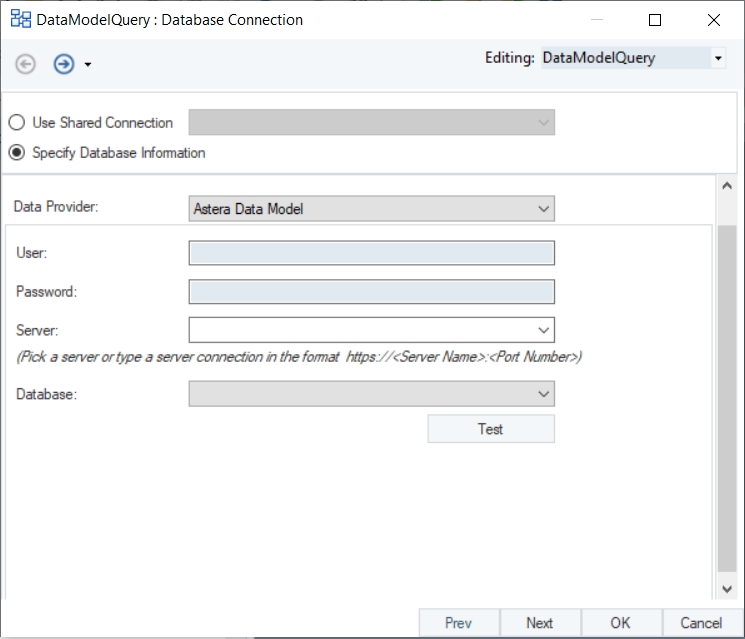
Task: Click the User input field
Action: click(x=371, y=253)
